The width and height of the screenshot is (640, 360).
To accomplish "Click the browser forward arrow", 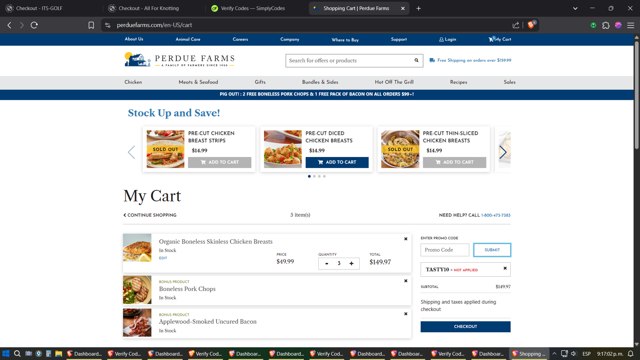I will 22,25.
